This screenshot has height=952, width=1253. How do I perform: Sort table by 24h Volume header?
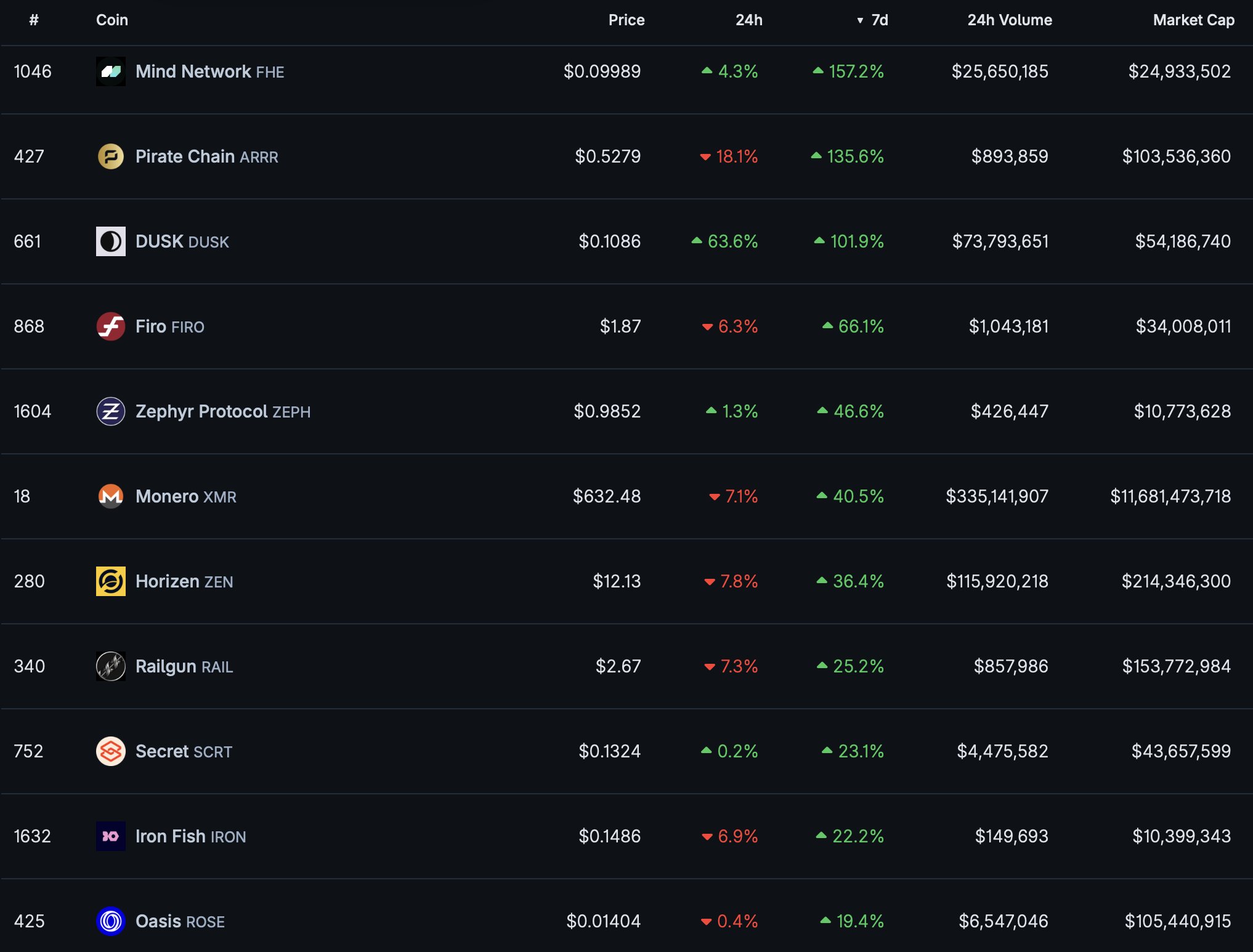1009,20
